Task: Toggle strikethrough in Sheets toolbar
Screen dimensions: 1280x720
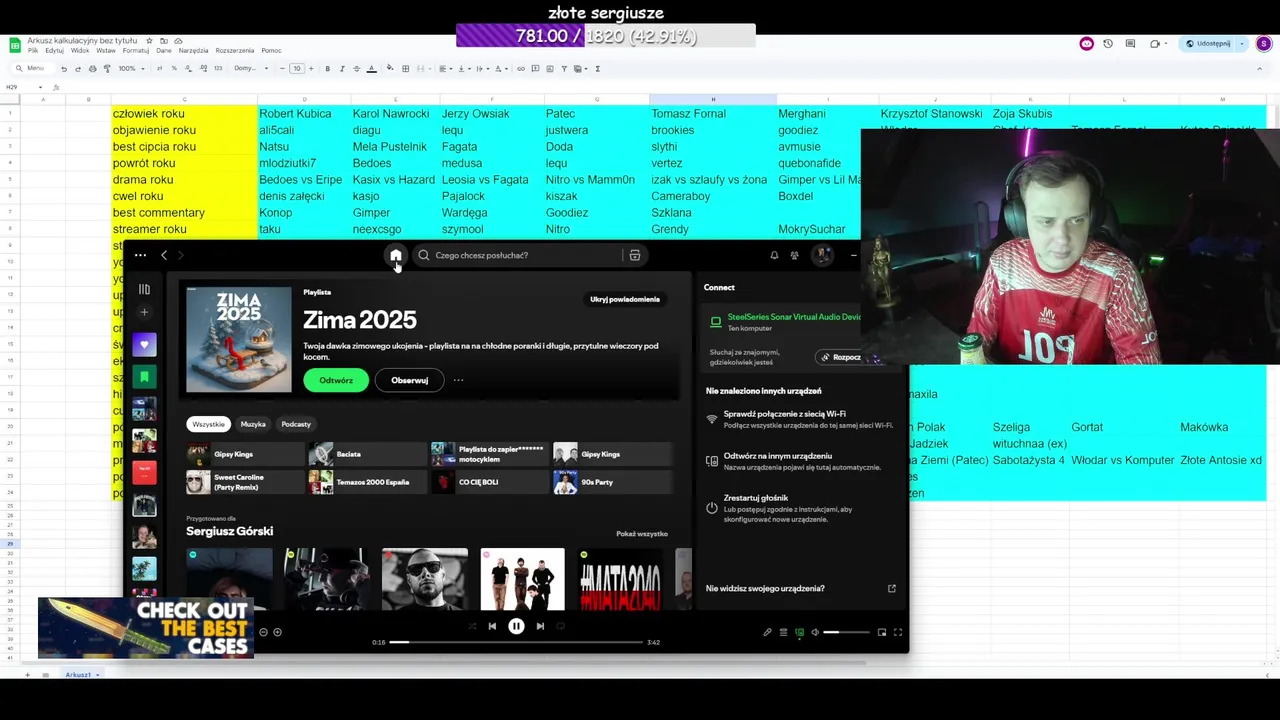Action: [x=356, y=69]
